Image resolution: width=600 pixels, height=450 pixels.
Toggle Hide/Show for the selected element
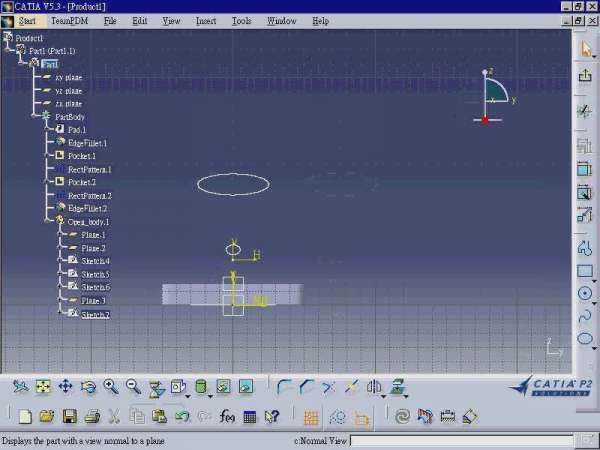click(223, 387)
